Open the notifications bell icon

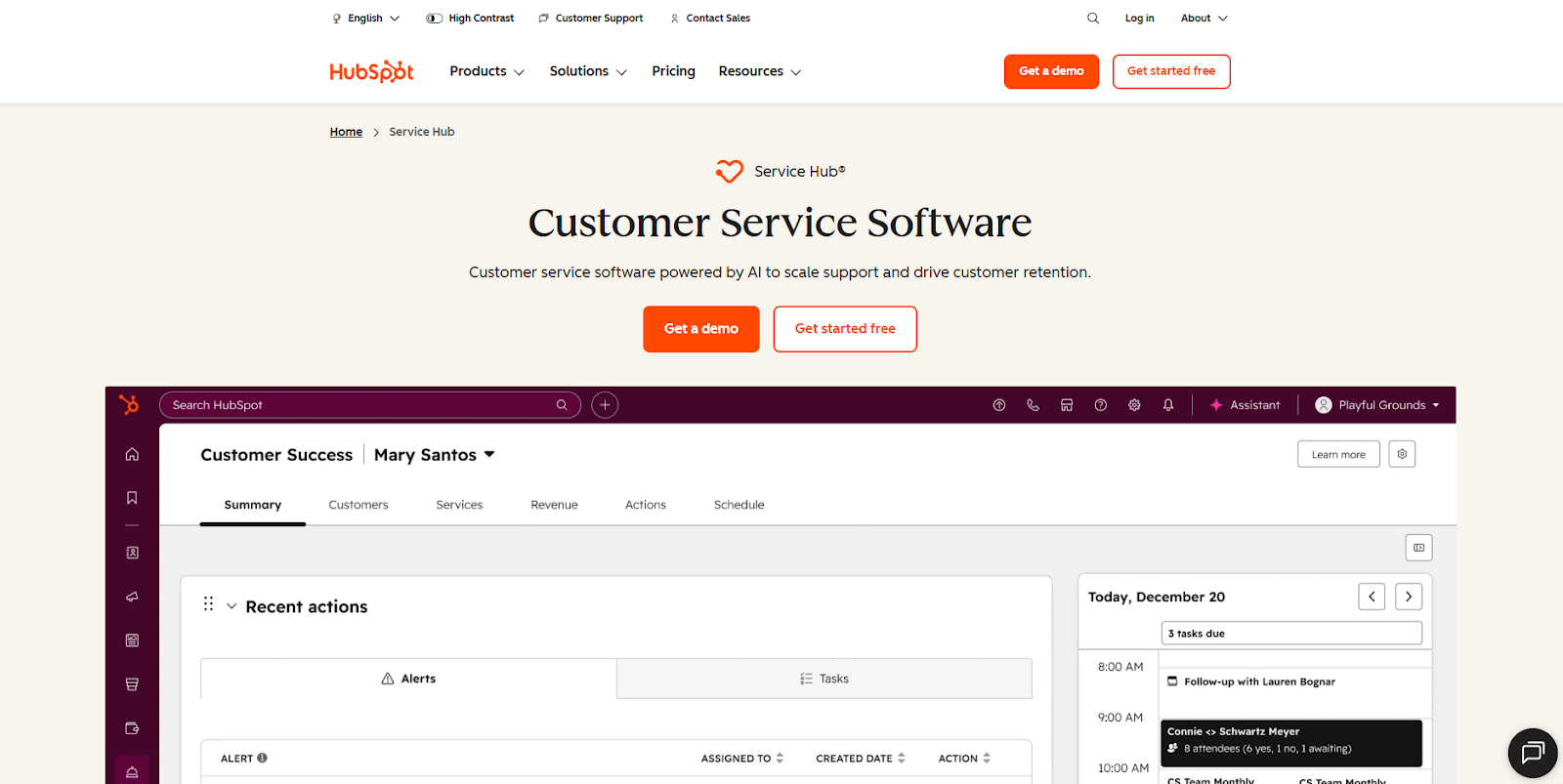tap(1168, 405)
